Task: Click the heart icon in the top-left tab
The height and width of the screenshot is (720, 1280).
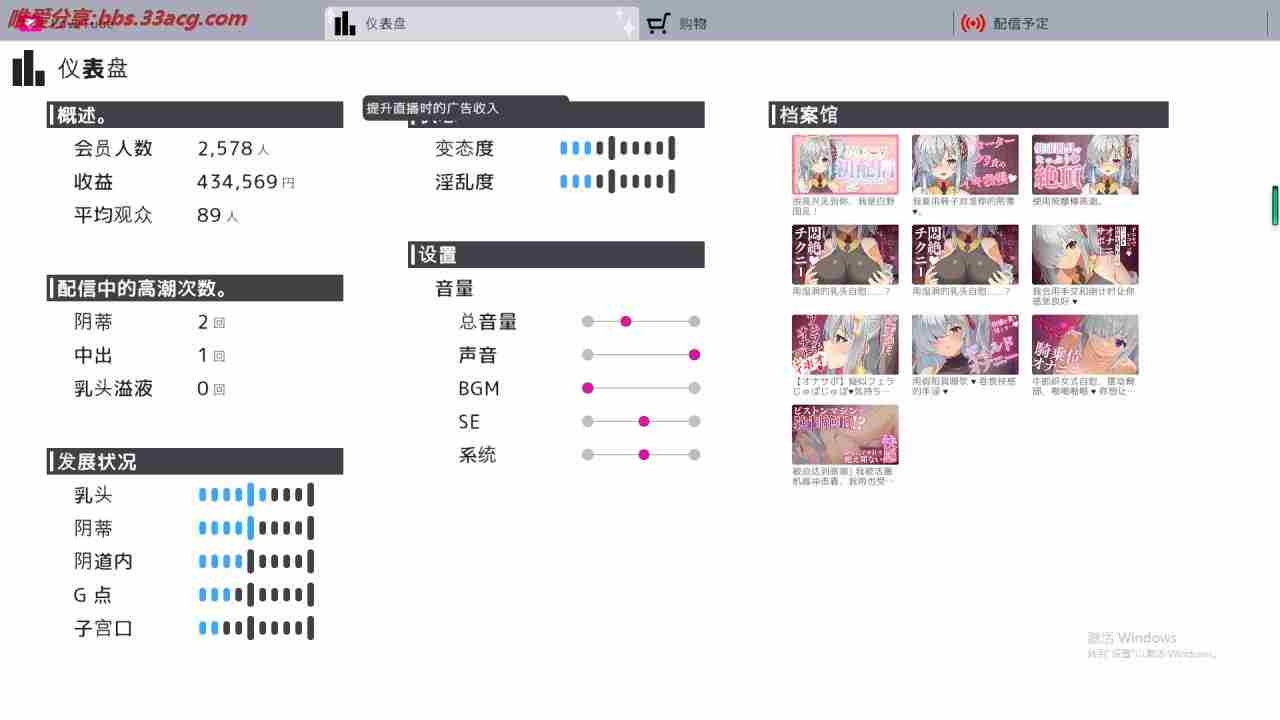Action: 33,23
